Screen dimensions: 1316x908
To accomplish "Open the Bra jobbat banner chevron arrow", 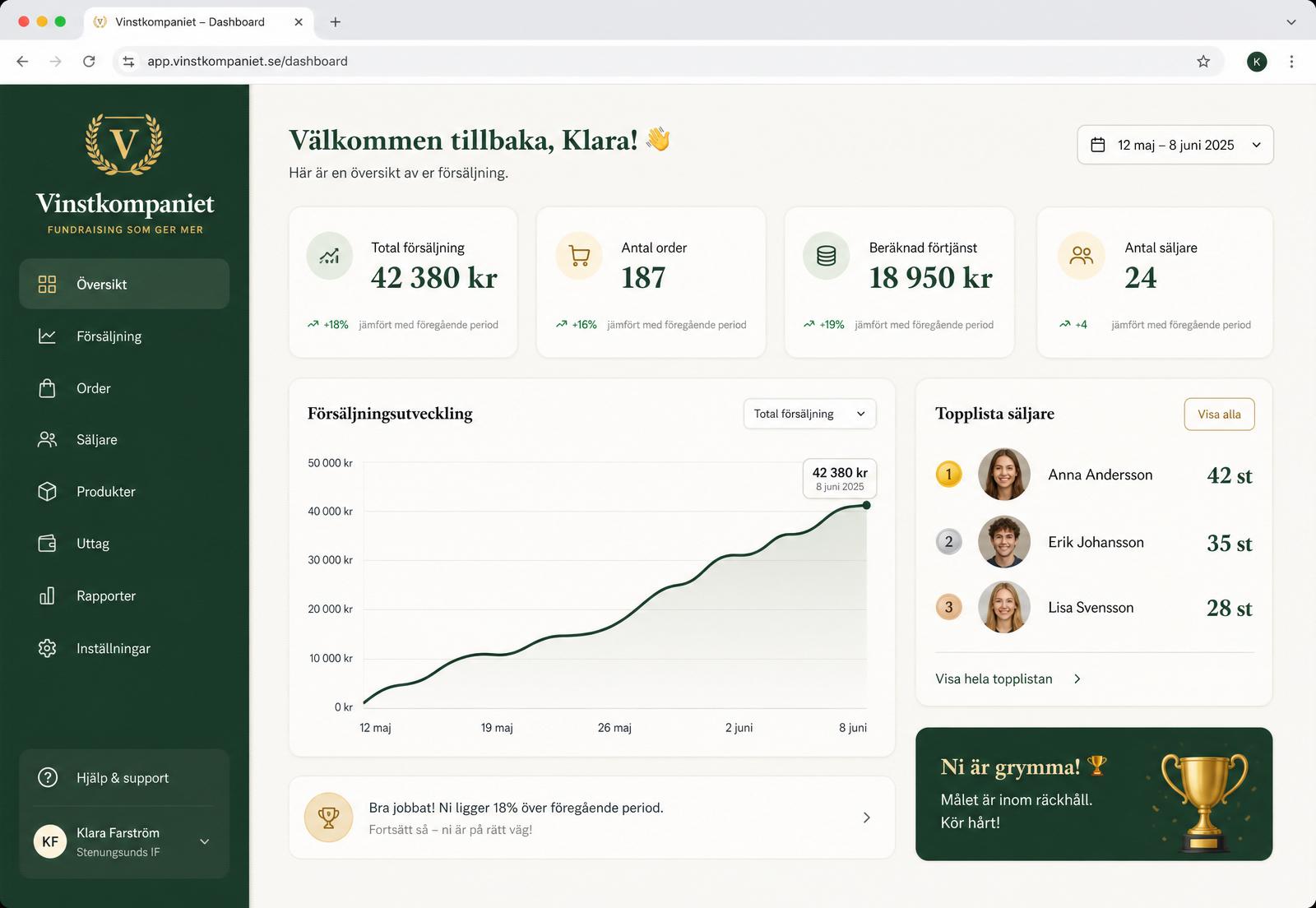I will pyautogui.click(x=866, y=818).
